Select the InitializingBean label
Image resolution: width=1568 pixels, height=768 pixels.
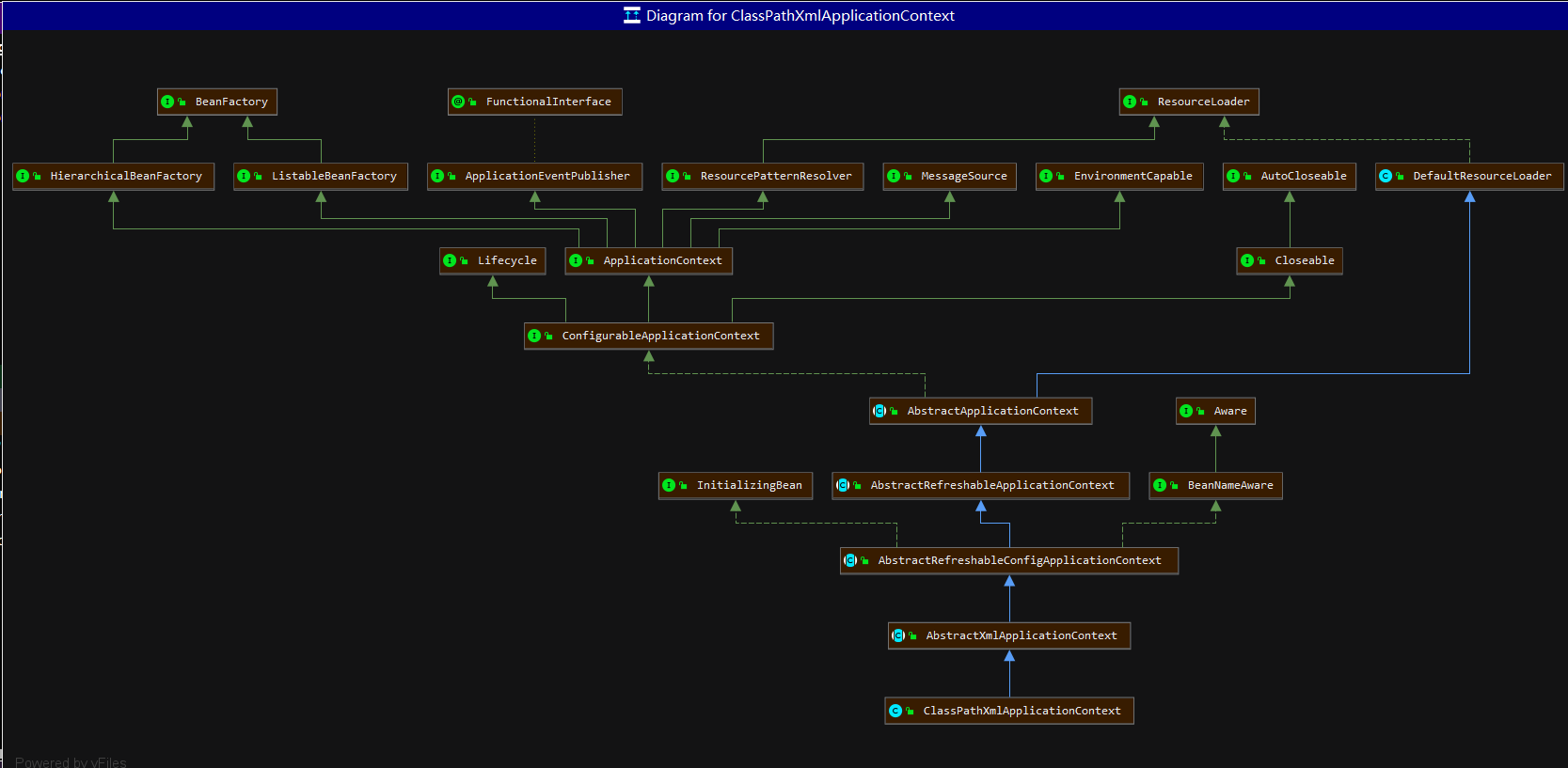pyautogui.click(x=750, y=485)
